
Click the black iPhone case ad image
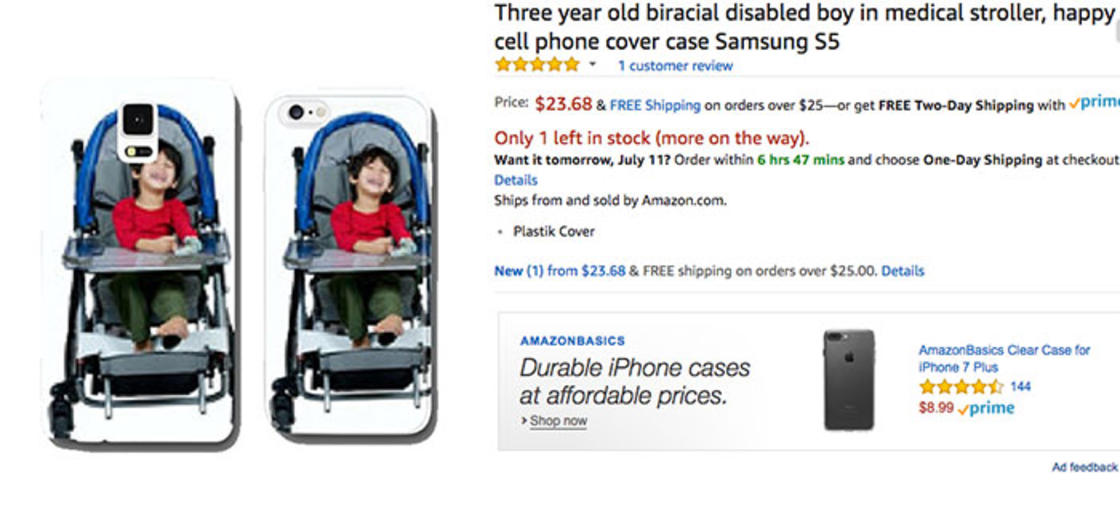pyautogui.click(x=849, y=380)
